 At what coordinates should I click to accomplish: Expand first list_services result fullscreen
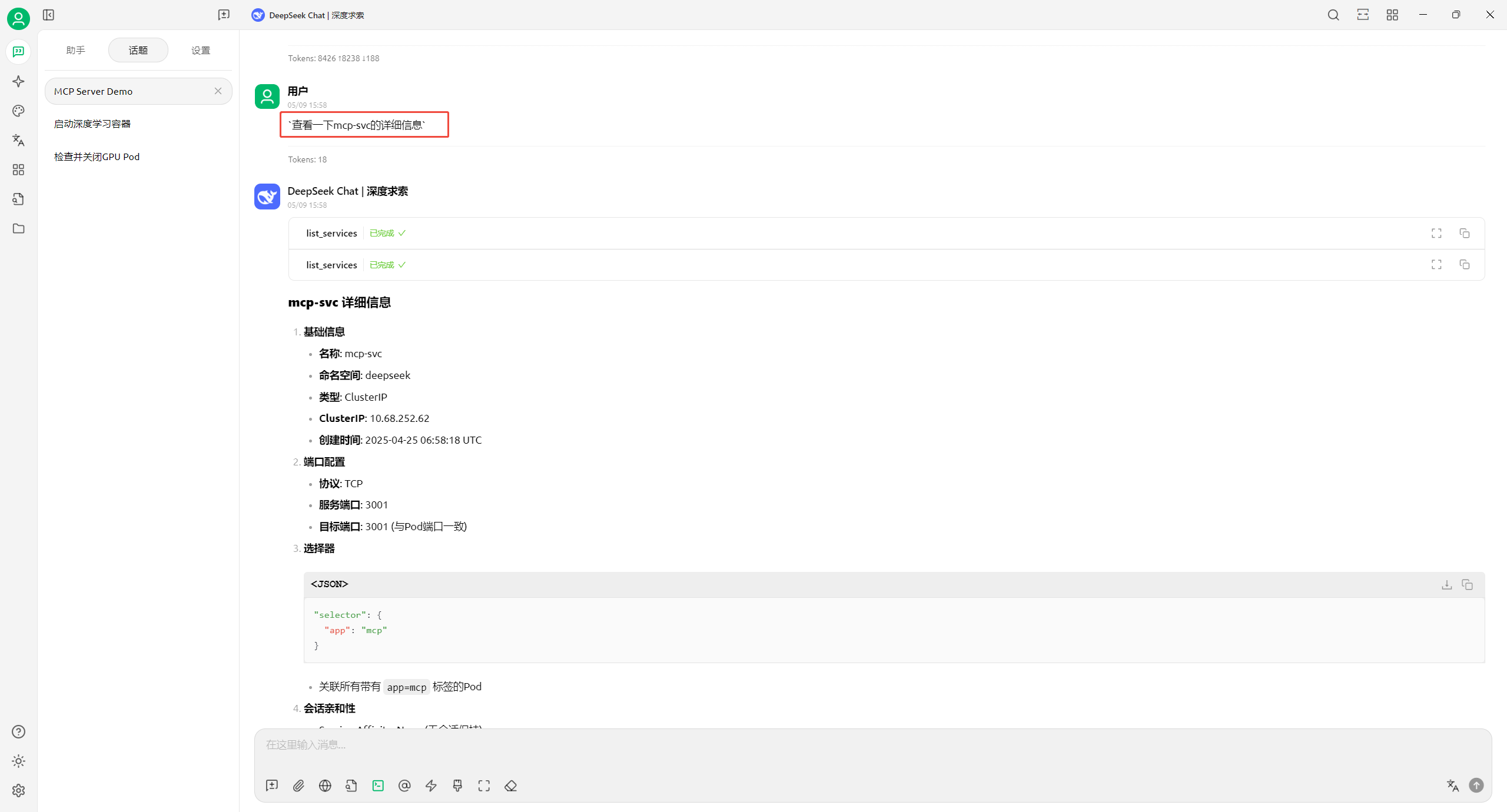pos(1436,233)
